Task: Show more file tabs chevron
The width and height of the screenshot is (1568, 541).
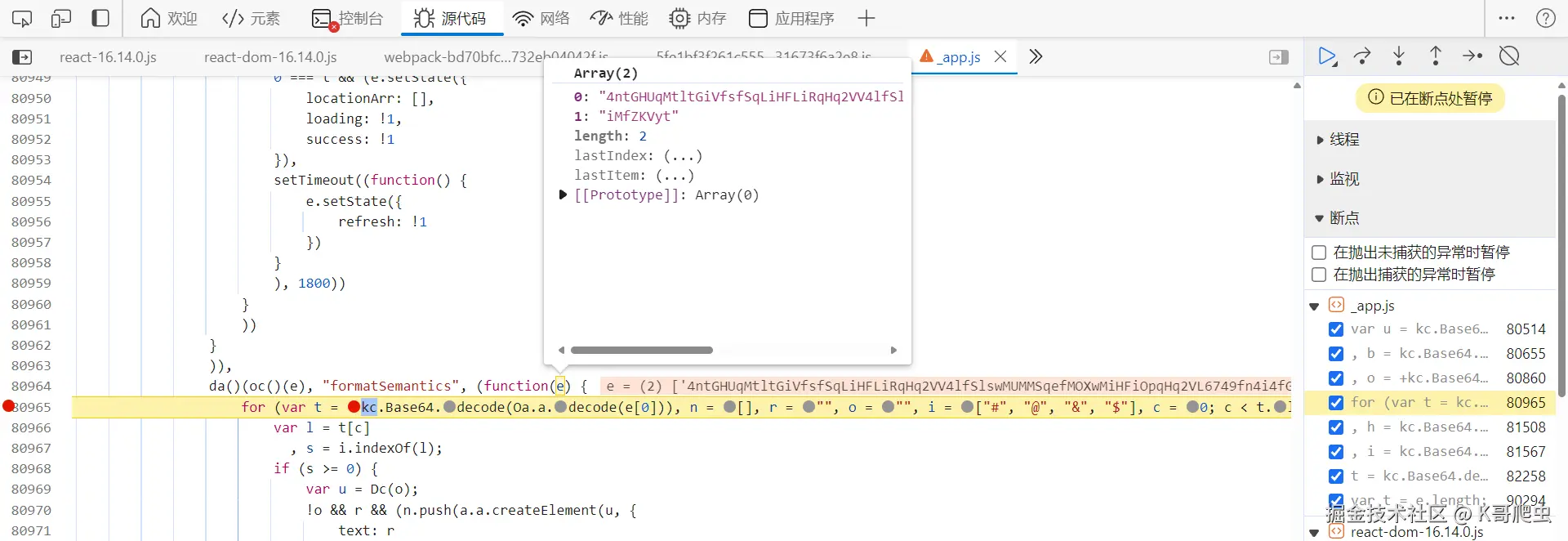Action: 1036,56
